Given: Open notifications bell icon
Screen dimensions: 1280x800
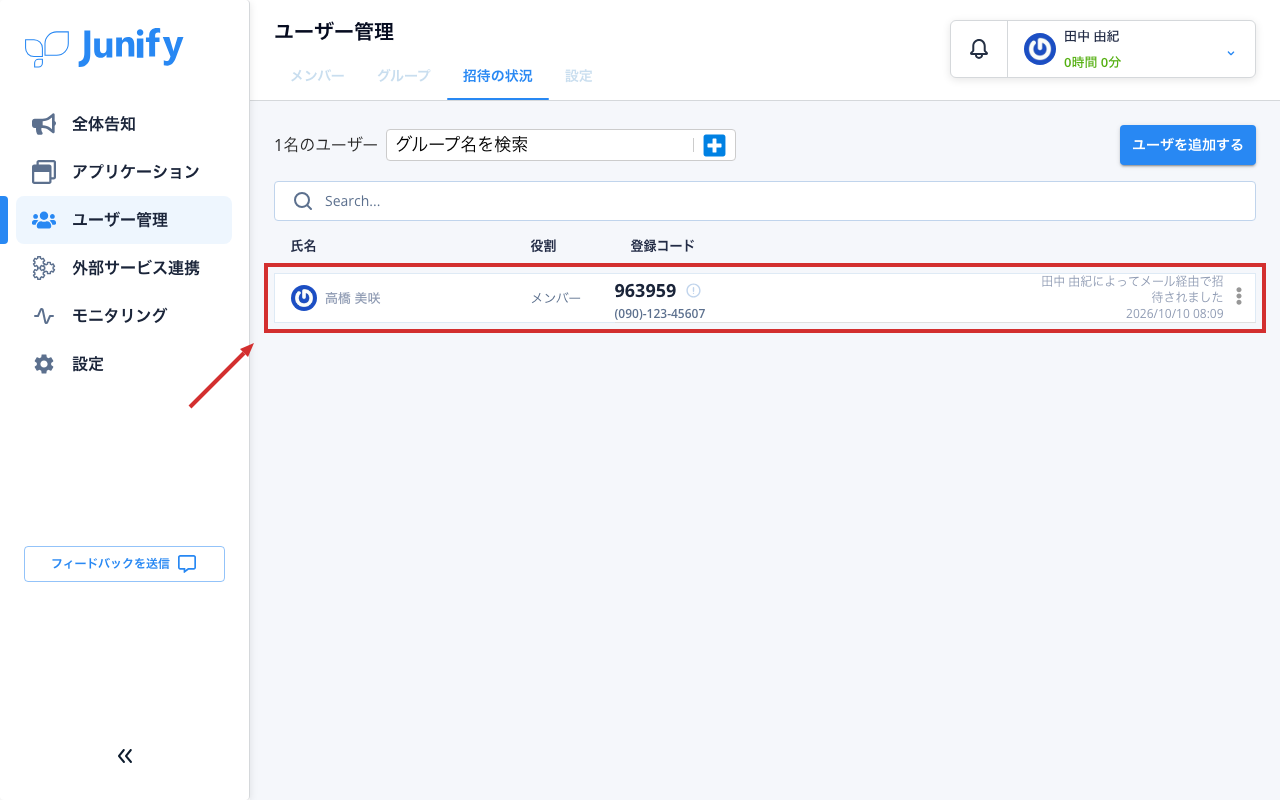Looking at the screenshot, I should click(x=979, y=49).
